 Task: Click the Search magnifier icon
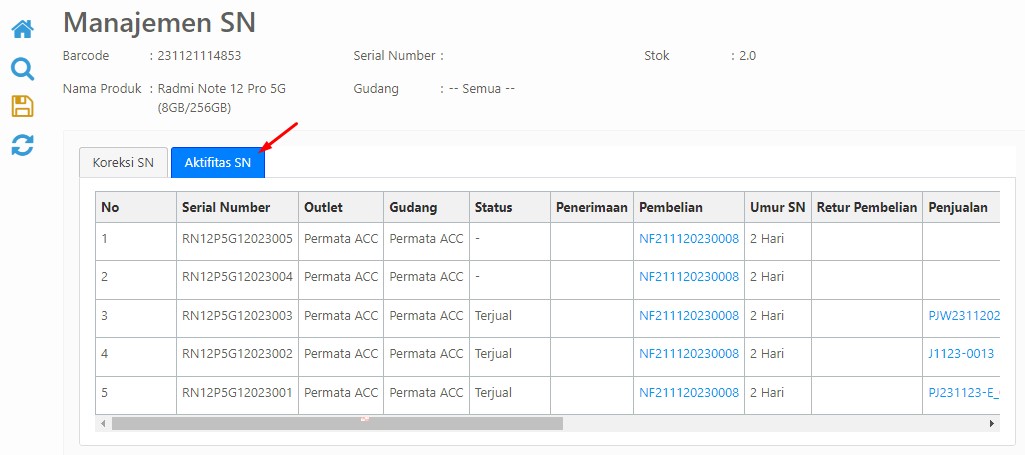22,68
